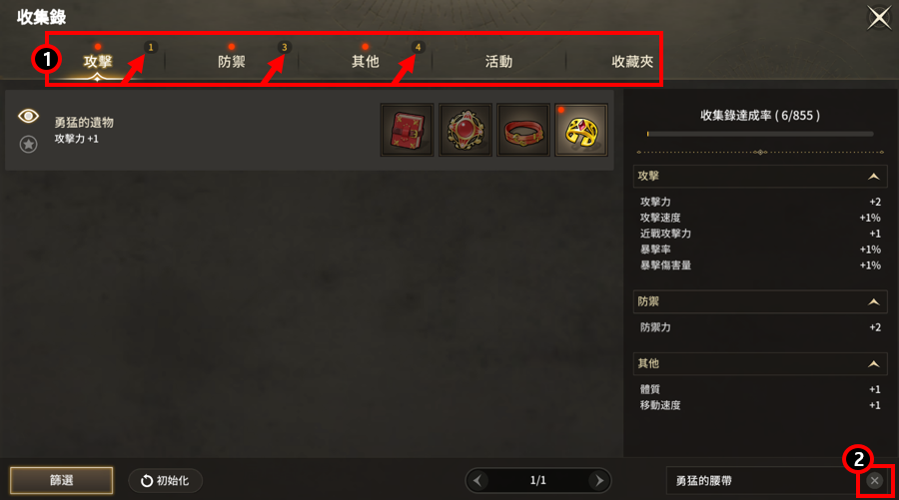Click the 初始化 reset button
This screenshot has width=899, height=500.
[165, 481]
